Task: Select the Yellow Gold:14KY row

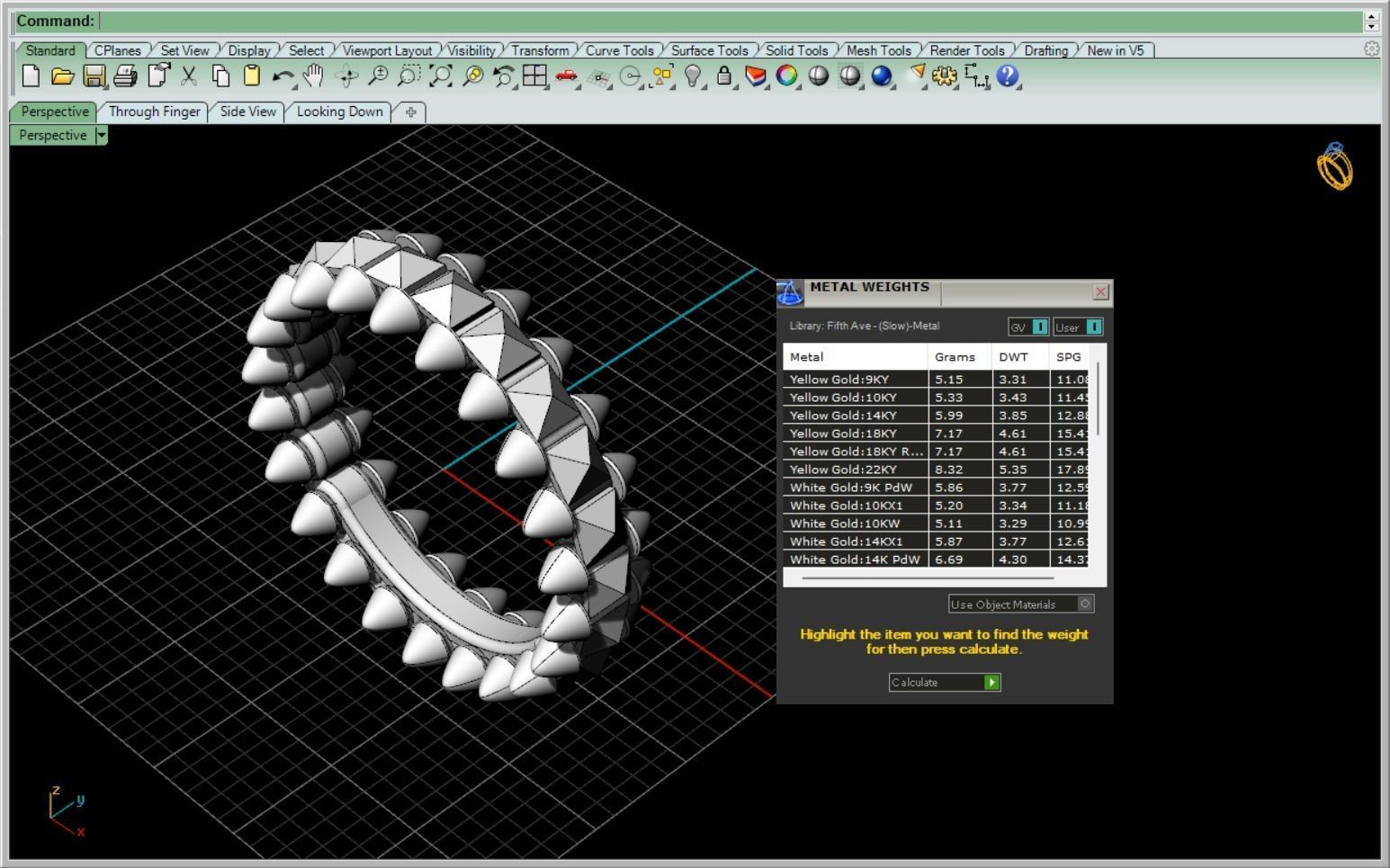Action: click(936, 416)
